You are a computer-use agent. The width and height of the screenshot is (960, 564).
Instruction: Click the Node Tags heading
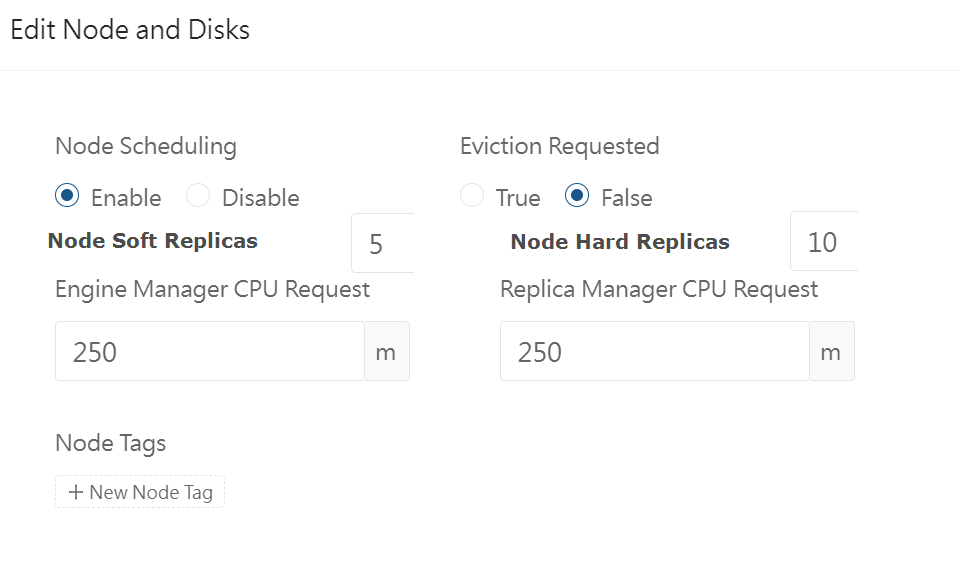[110, 443]
